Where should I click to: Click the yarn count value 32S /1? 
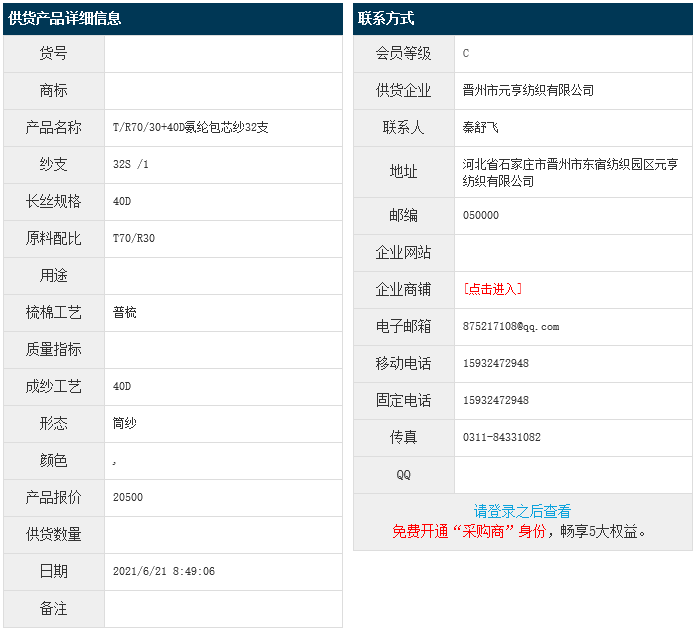[x=131, y=164]
